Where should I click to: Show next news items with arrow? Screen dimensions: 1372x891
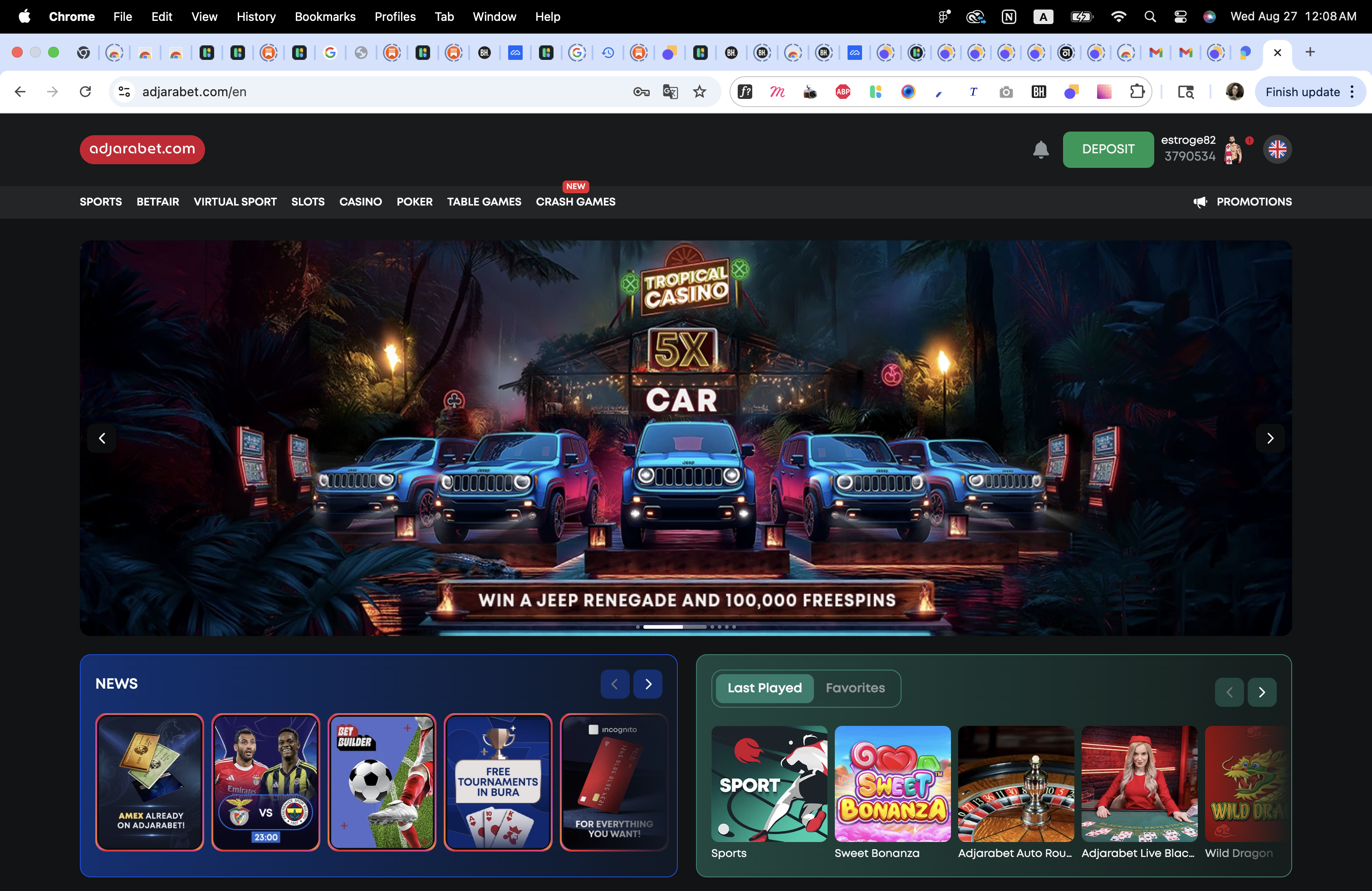(648, 684)
